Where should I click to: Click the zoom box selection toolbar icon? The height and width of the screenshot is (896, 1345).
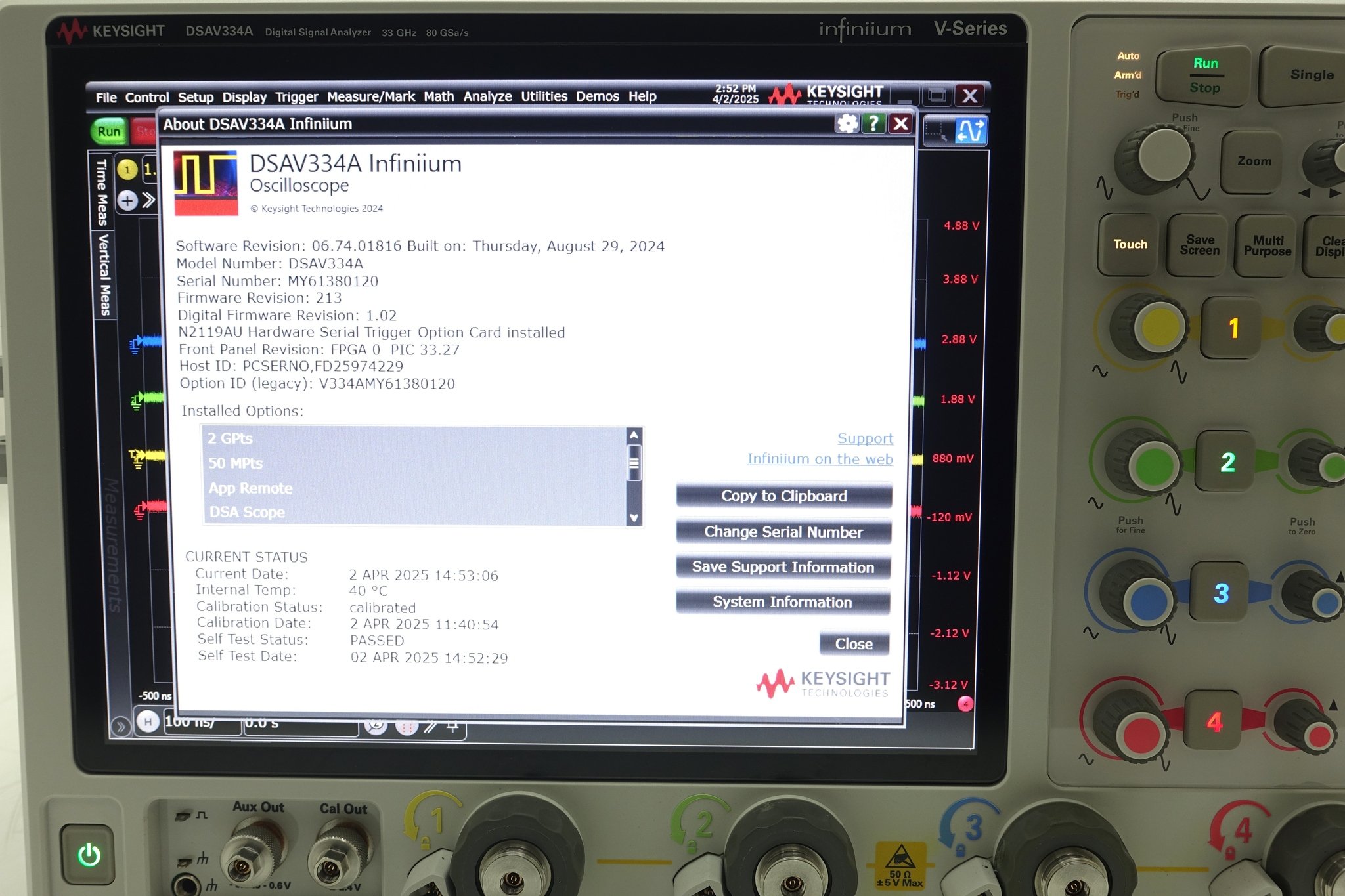click(937, 131)
